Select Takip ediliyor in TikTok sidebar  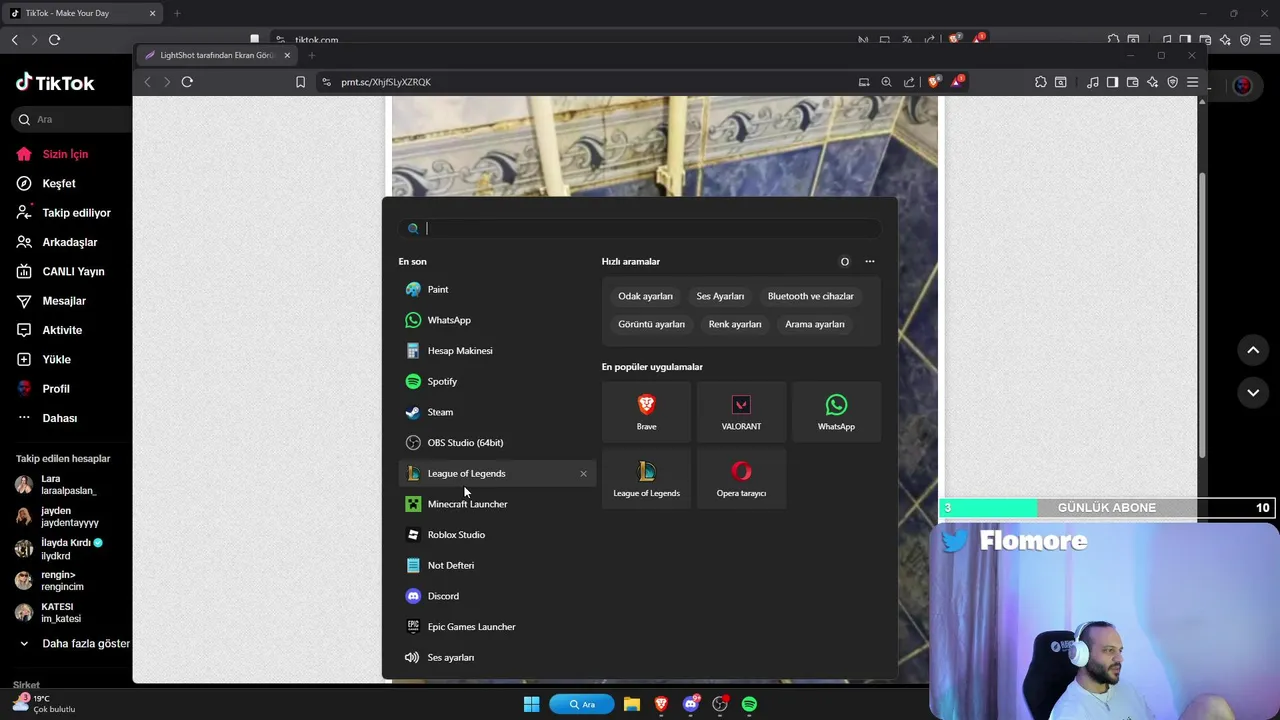[63, 213]
